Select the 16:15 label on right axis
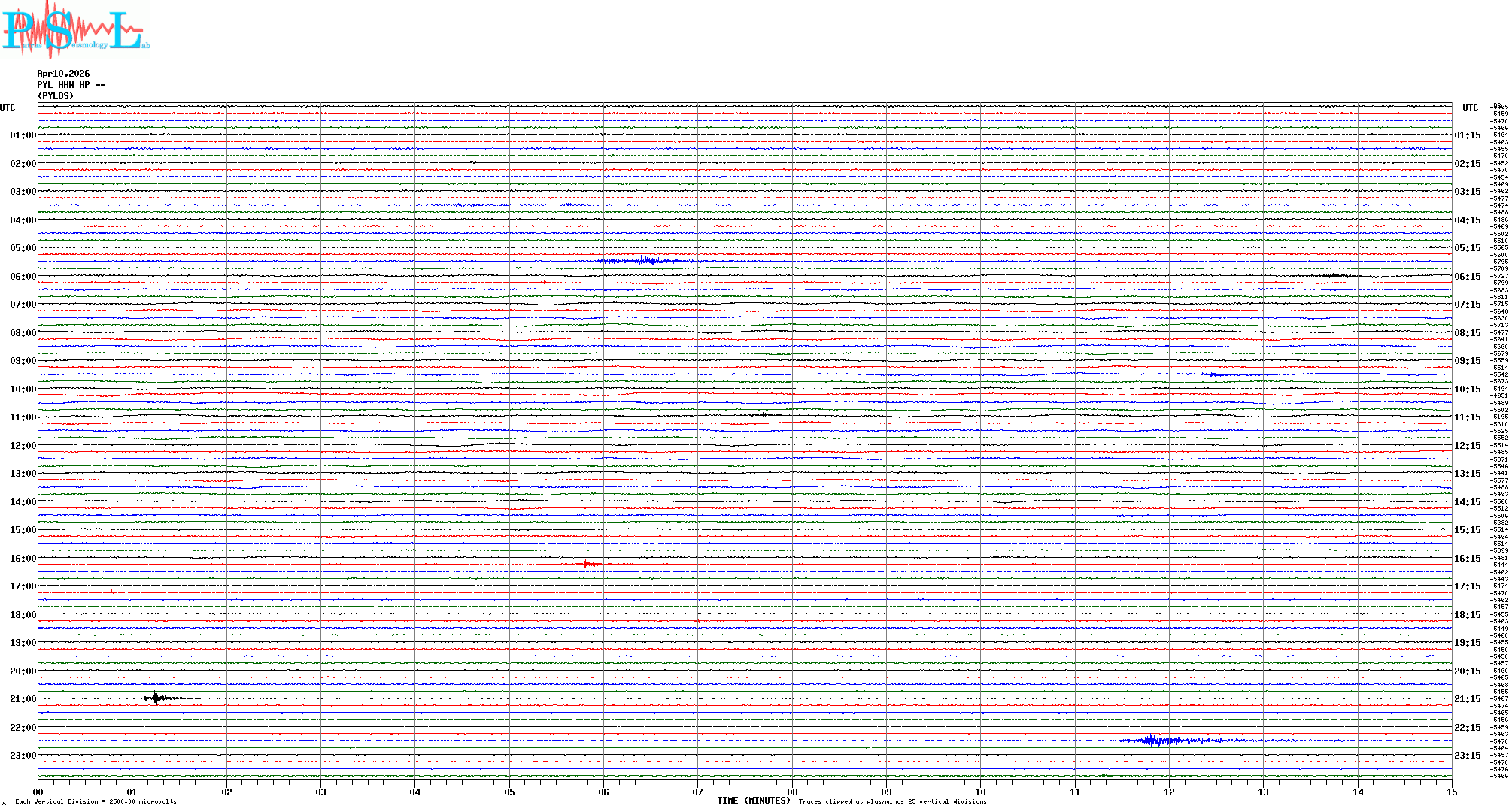The width and height of the screenshot is (1512, 812). (1467, 559)
